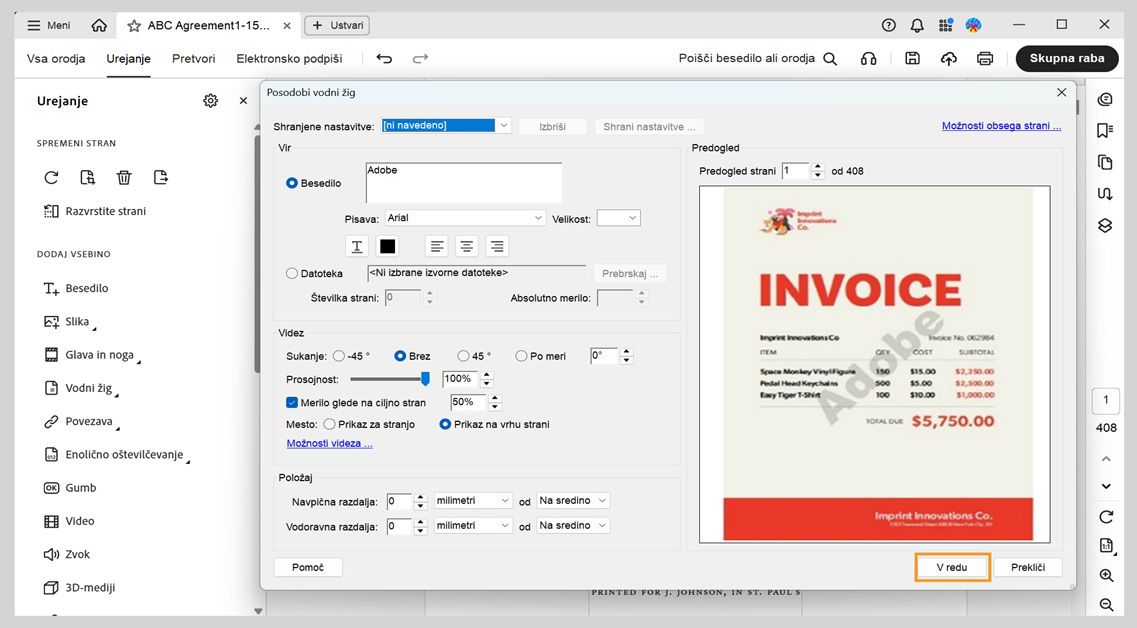Open the Pisava font dropdown
1137x628 pixels.
coord(538,217)
